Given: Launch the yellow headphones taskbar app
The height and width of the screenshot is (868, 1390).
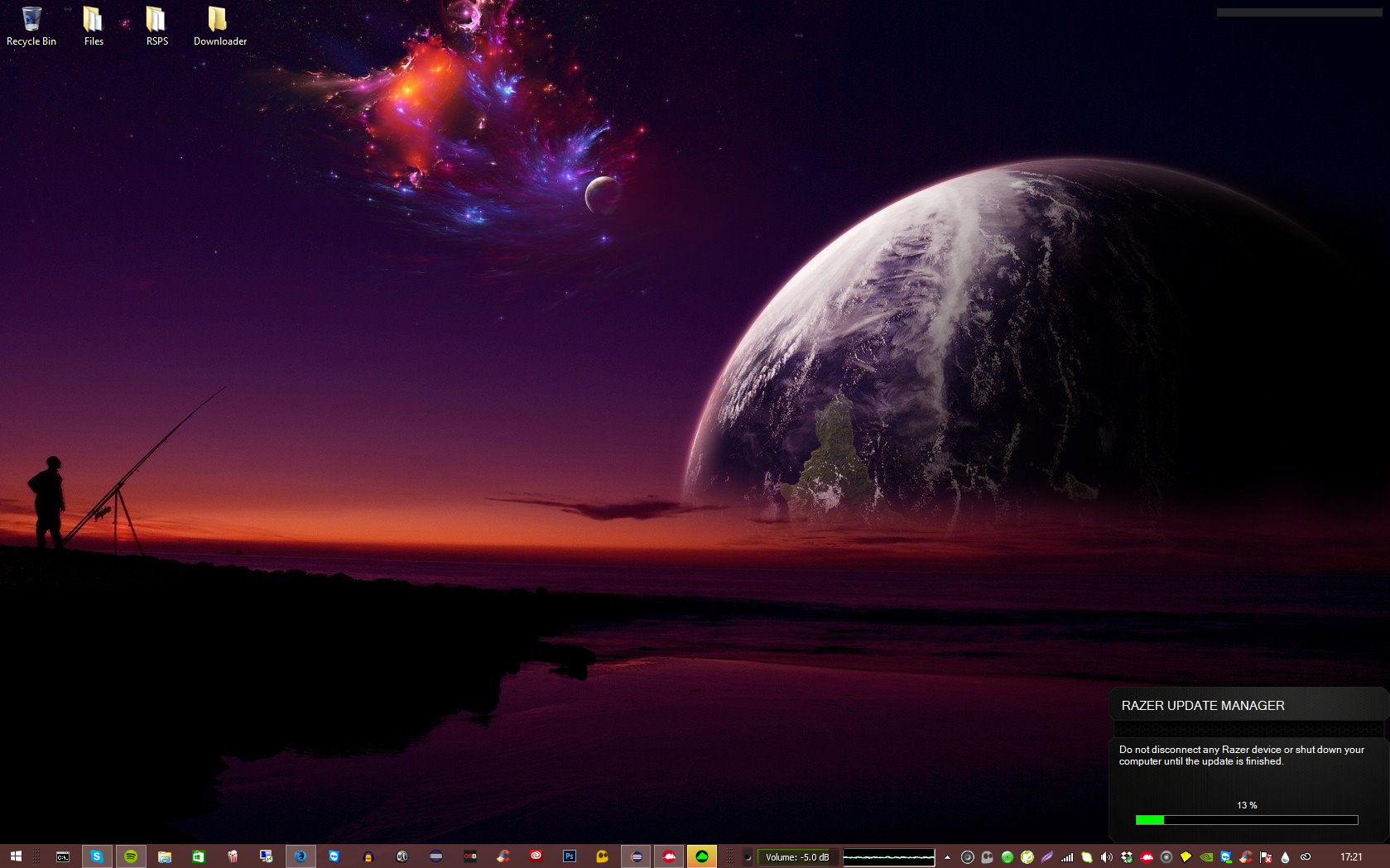Looking at the screenshot, I should 368,856.
